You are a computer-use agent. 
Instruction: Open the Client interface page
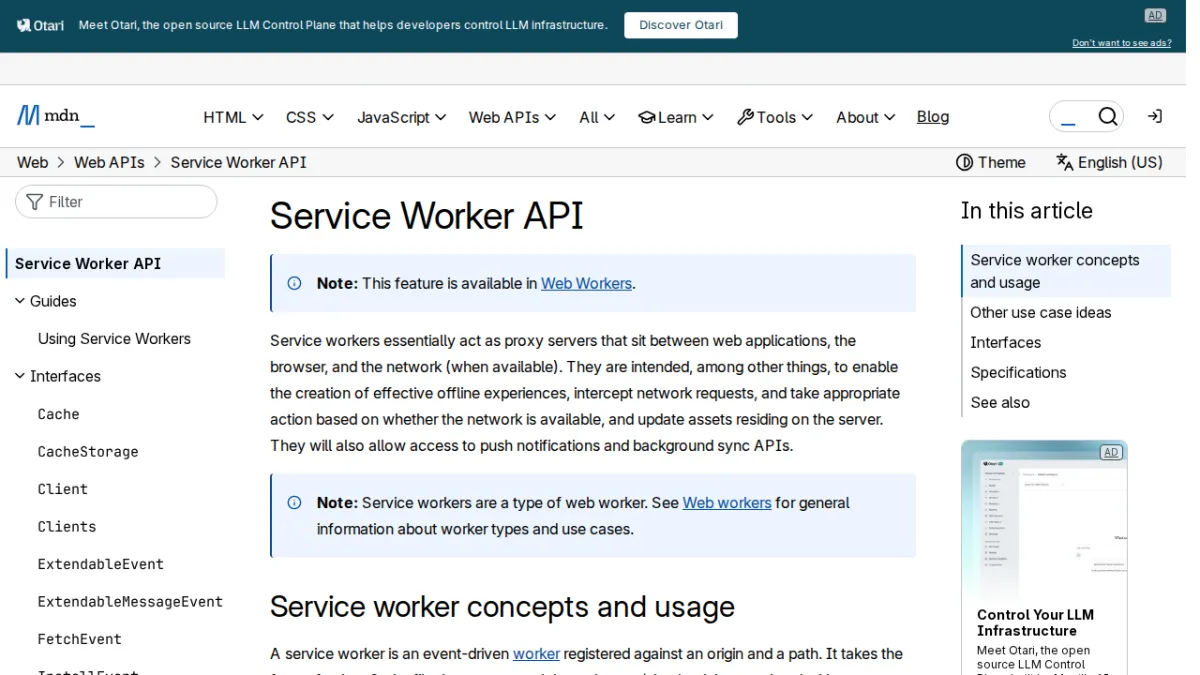(63, 489)
